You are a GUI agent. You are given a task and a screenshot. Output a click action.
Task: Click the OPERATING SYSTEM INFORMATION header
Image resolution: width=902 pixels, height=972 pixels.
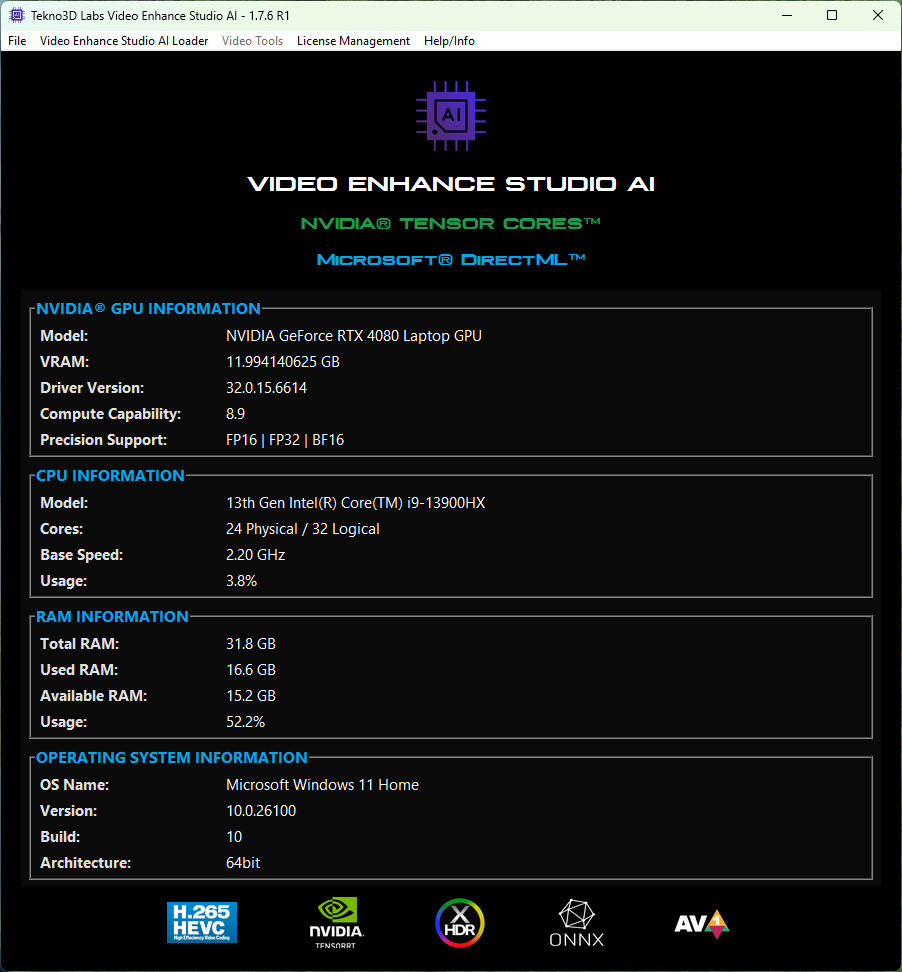pos(172,758)
